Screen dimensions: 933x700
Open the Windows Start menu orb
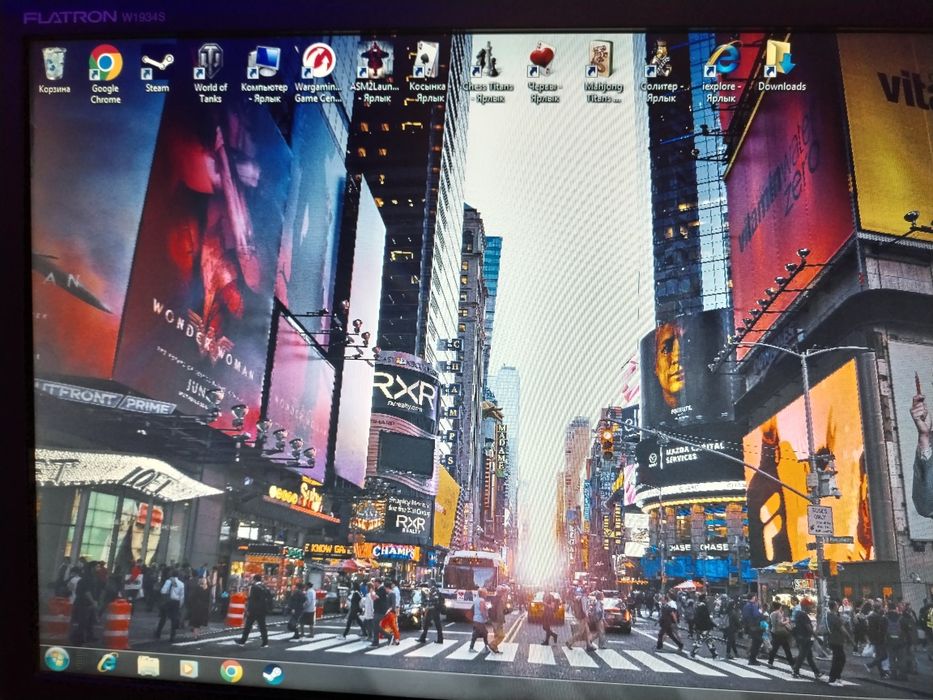57,659
